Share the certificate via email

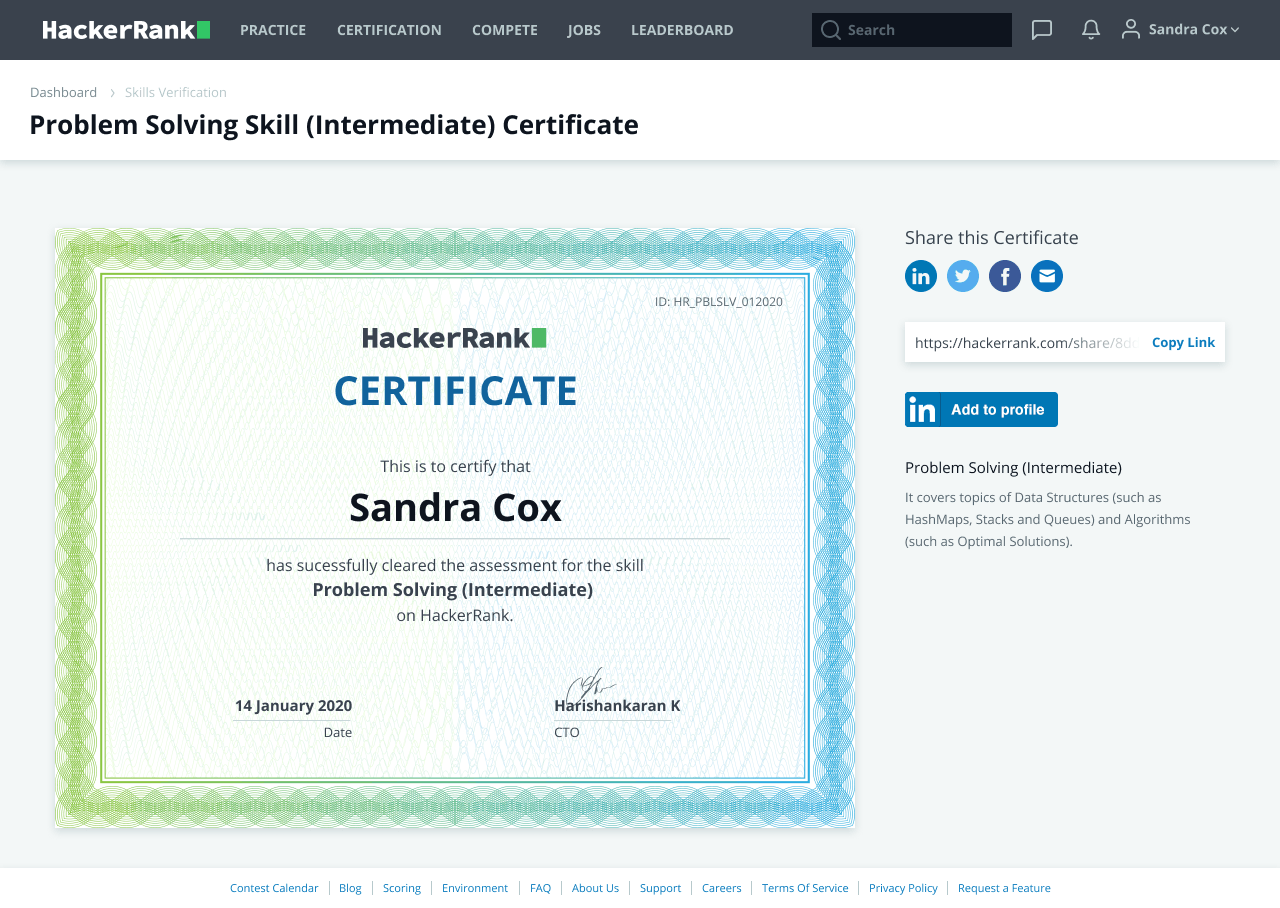click(1046, 276)
